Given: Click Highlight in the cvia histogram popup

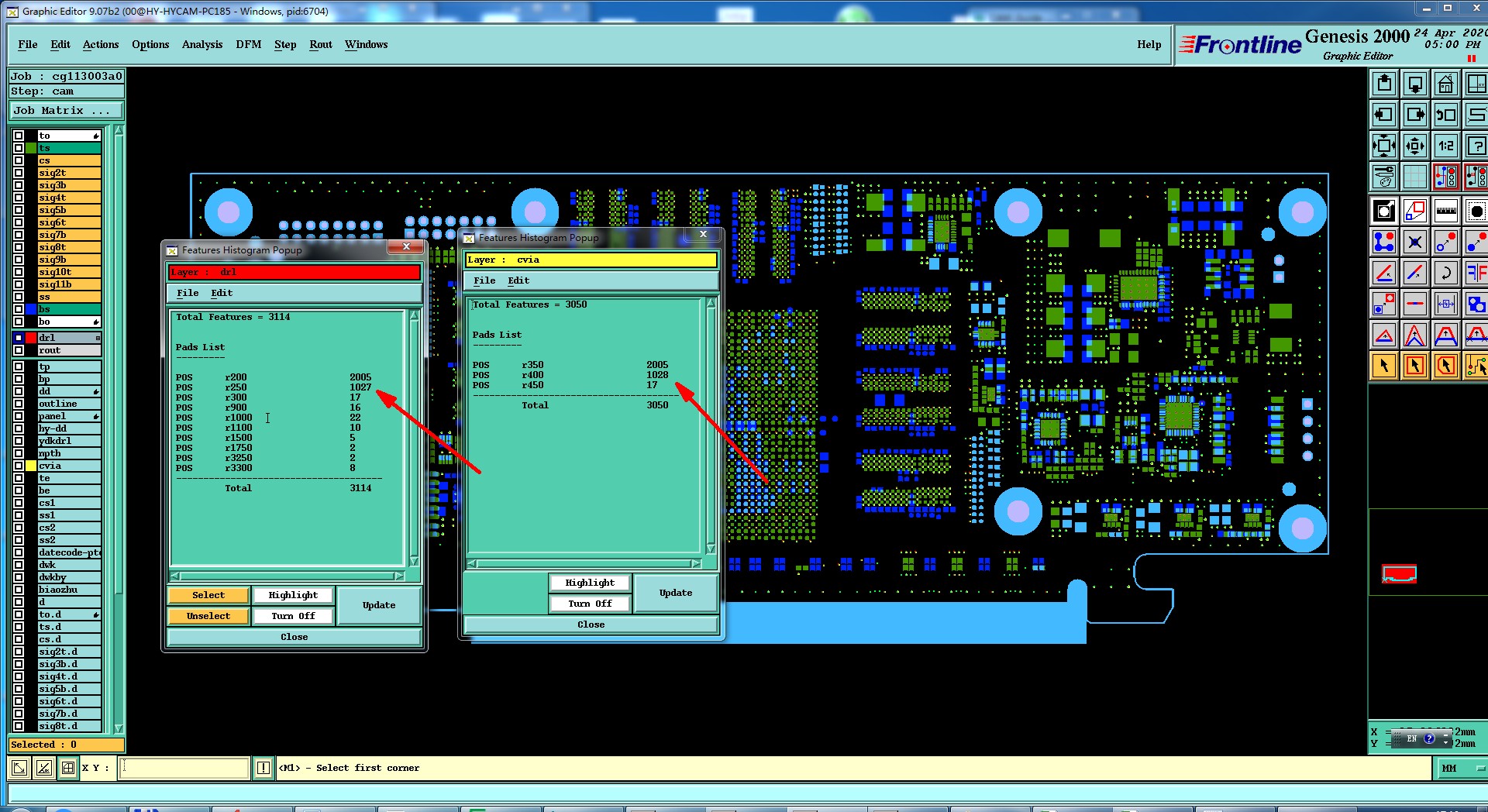Looking at the screenshot, I should pyautogui.click(x=590, y=583).
